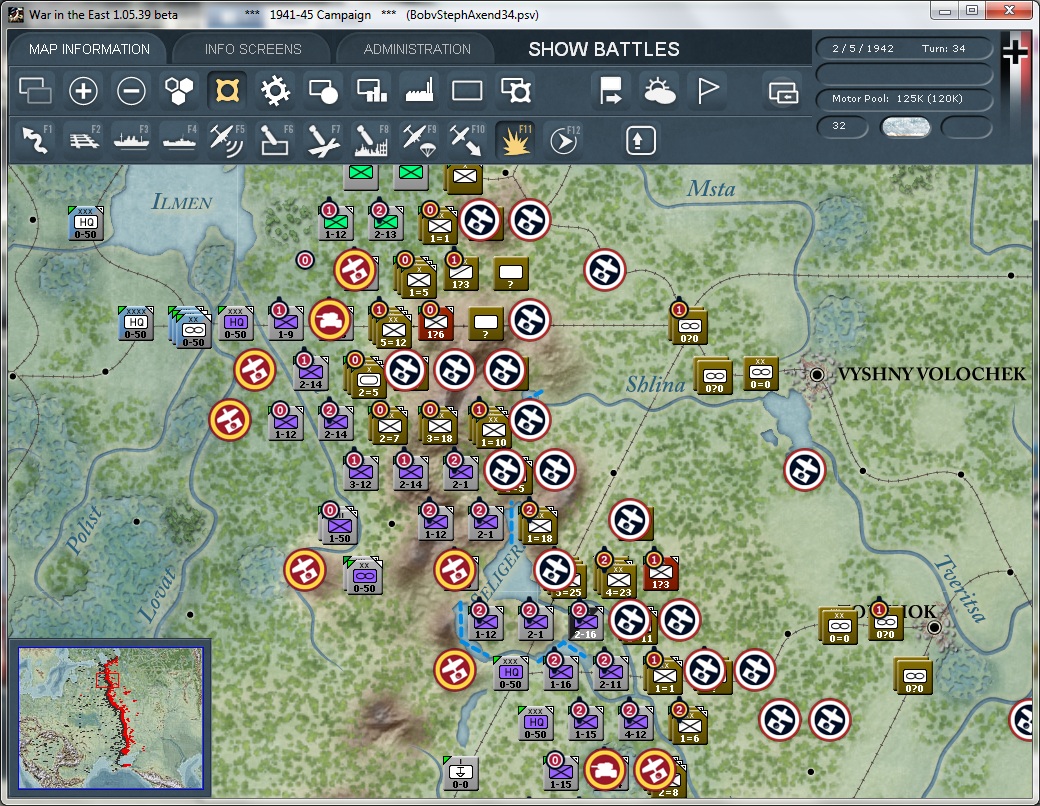Image resolution: width=1040 pixels, height=806 pixels.
Task: Click the yellow tank battle marker near 1-9
Action: (x=330, y=320)
